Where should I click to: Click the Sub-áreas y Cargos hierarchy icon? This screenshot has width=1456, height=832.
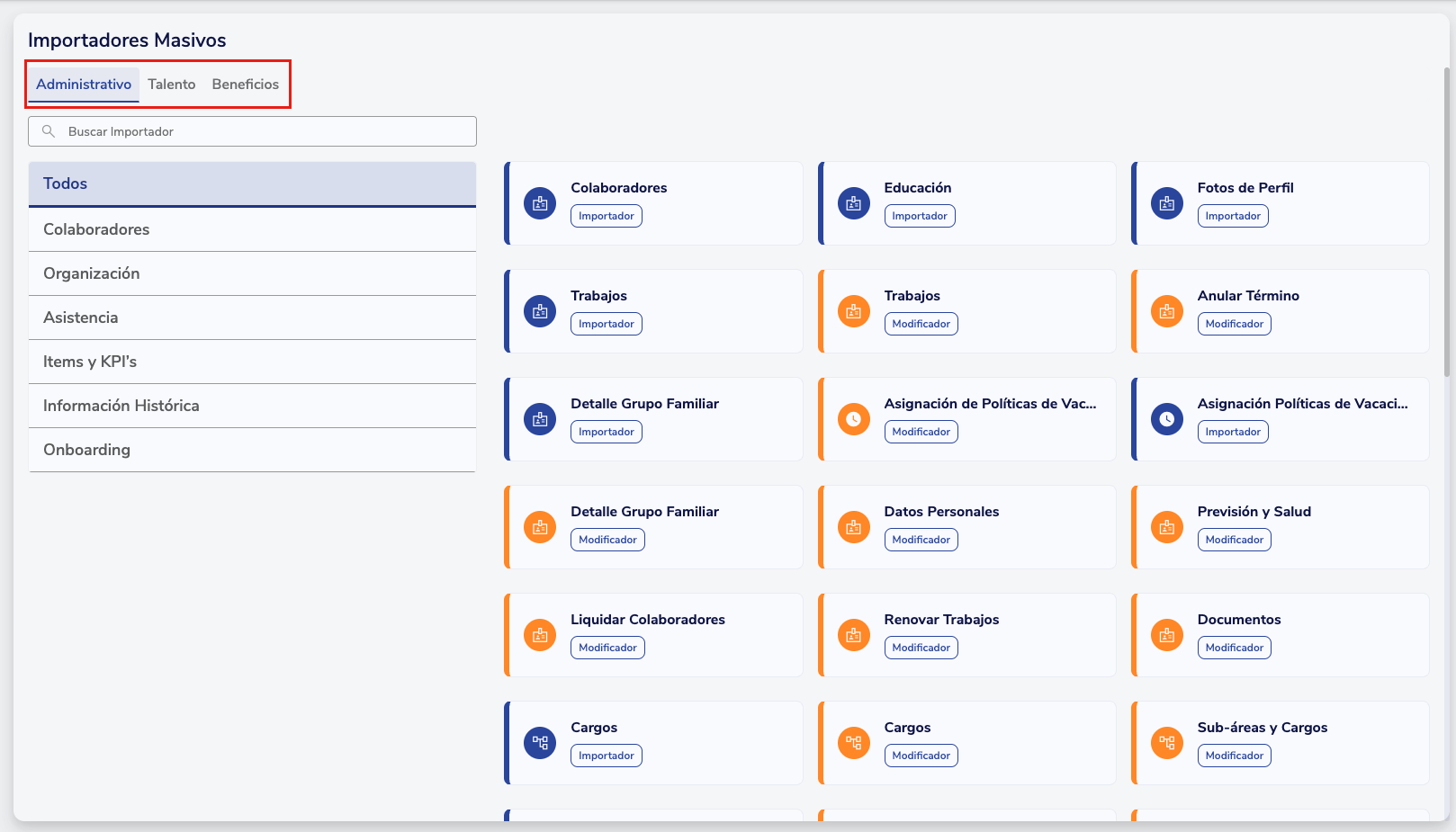tap(1166, 743)
